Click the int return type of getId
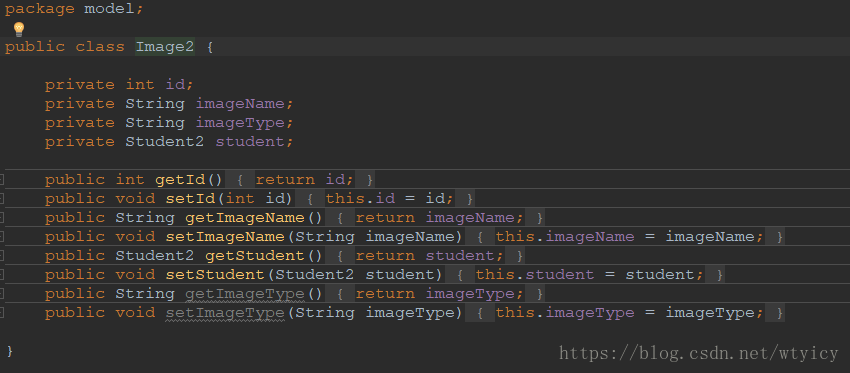 click(x=130, y=179)
